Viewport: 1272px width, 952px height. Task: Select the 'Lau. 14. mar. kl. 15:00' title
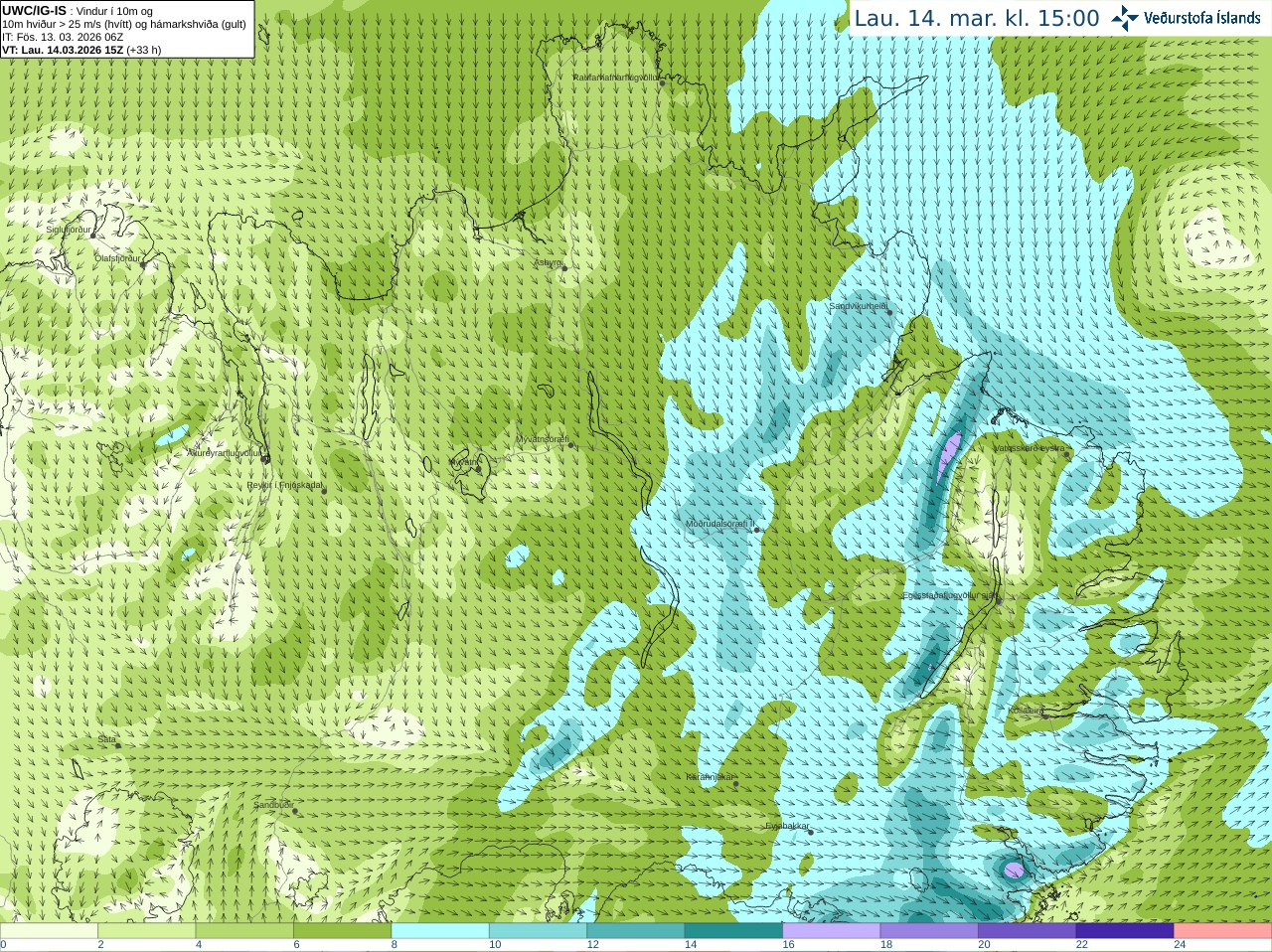tap(977, 18)
